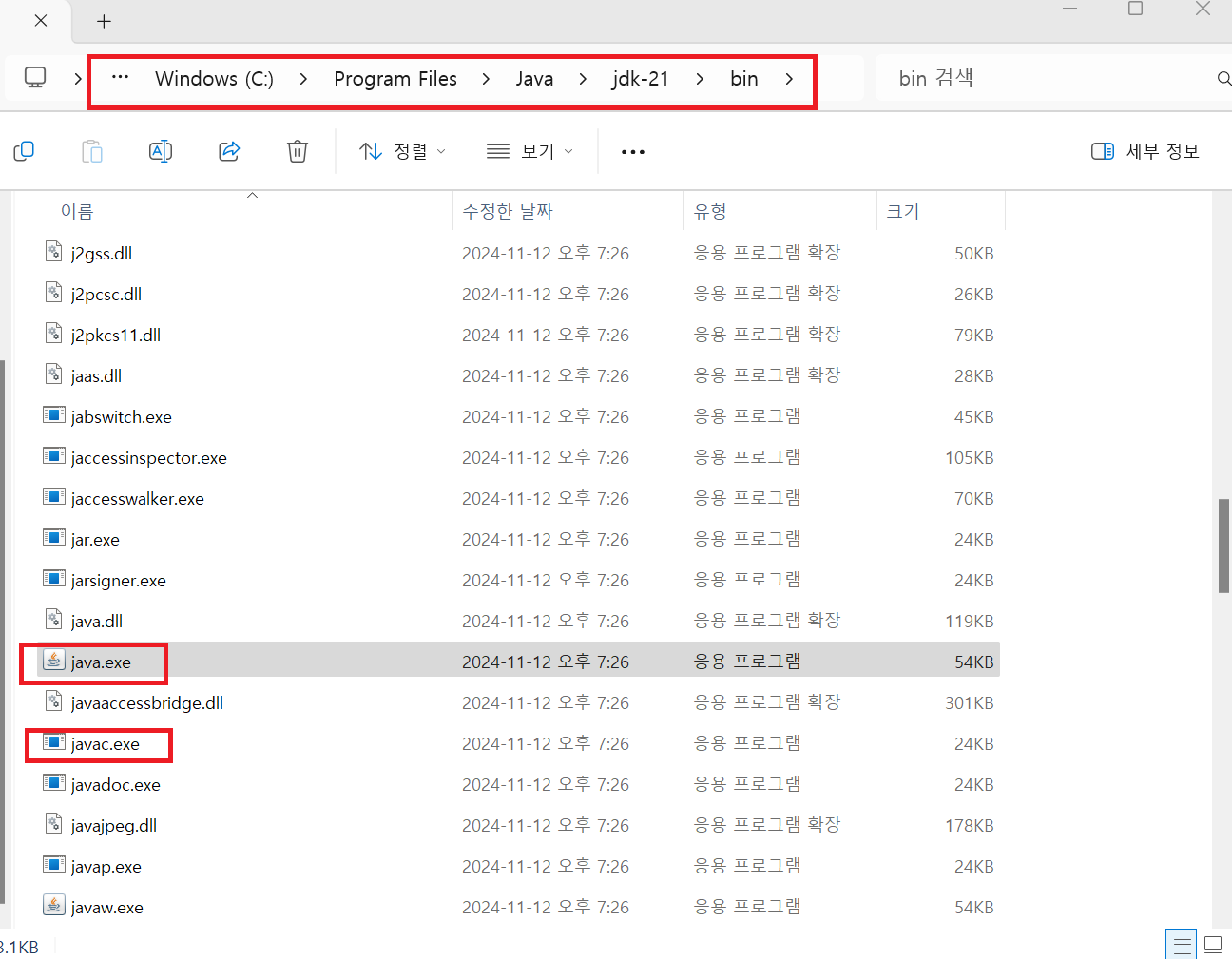Switch to details list view icon
Image resolution: width=1232 pixels, height=959 pixels.
point(1182,945)
